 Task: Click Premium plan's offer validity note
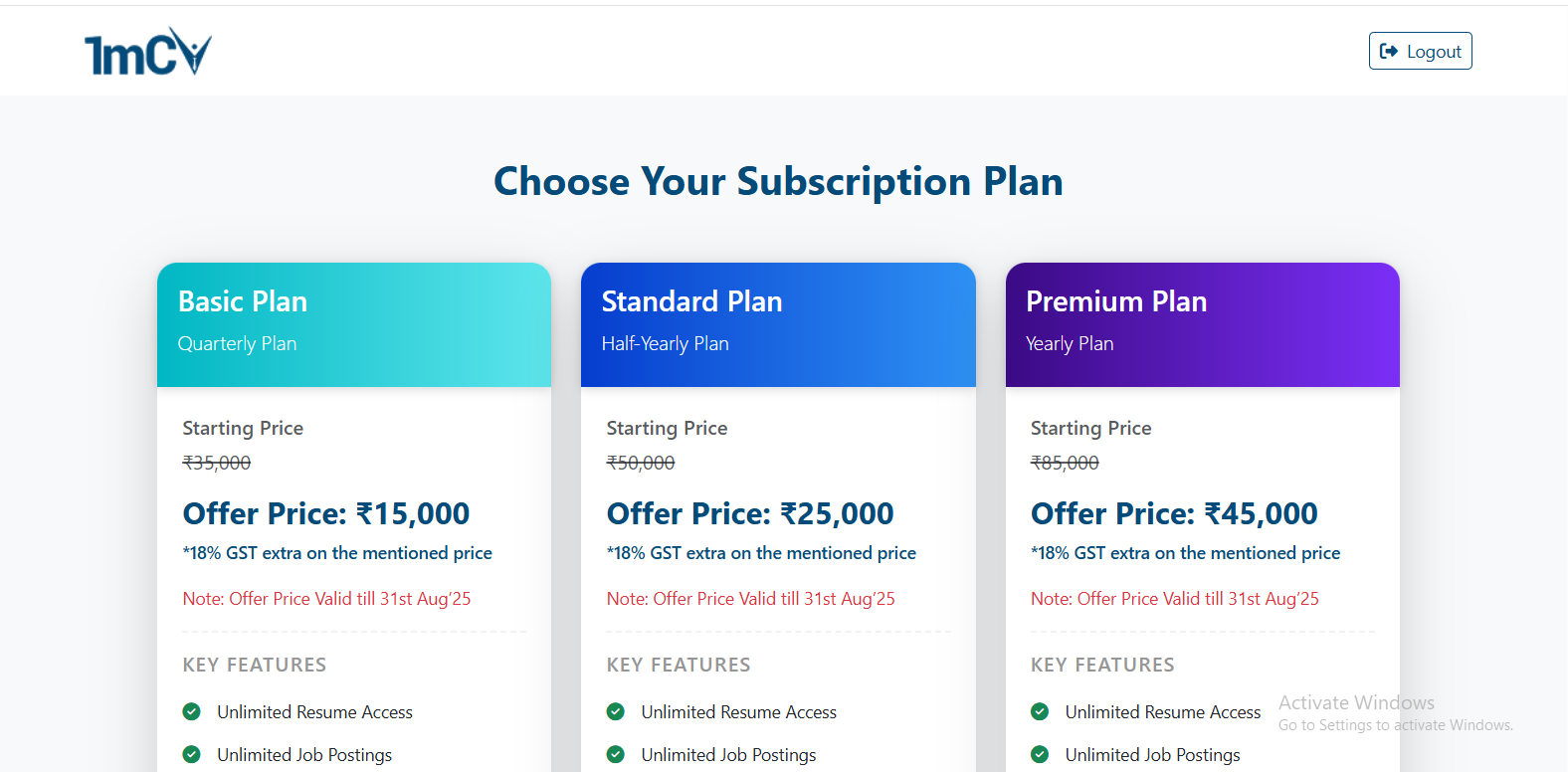pyautogui.click(x=1175, y=599)
